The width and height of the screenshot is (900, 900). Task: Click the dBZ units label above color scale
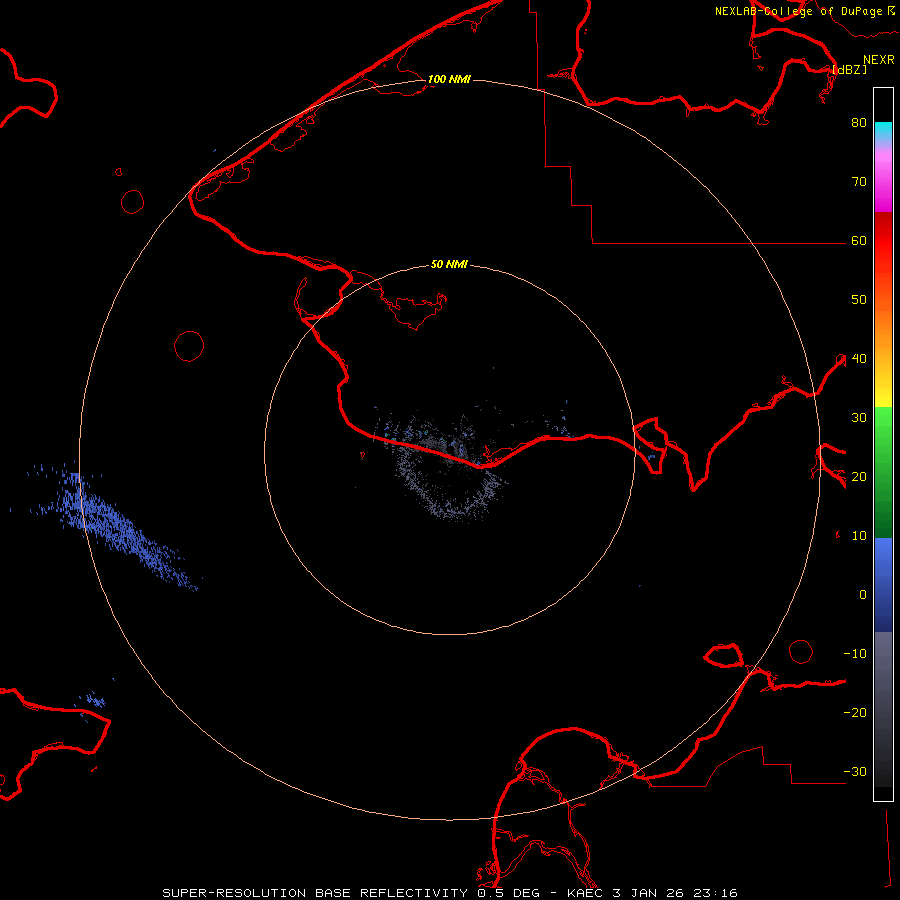[x=850, y=70]
